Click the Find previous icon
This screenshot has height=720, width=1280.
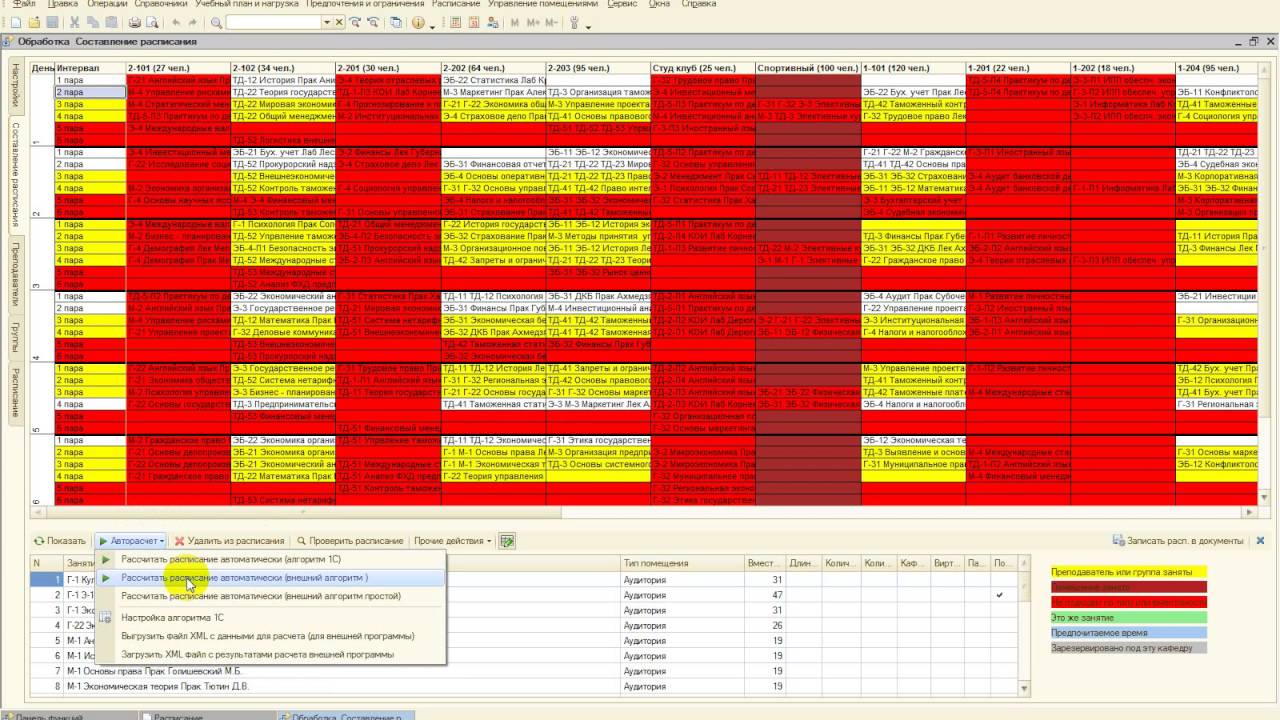point(372,22)
